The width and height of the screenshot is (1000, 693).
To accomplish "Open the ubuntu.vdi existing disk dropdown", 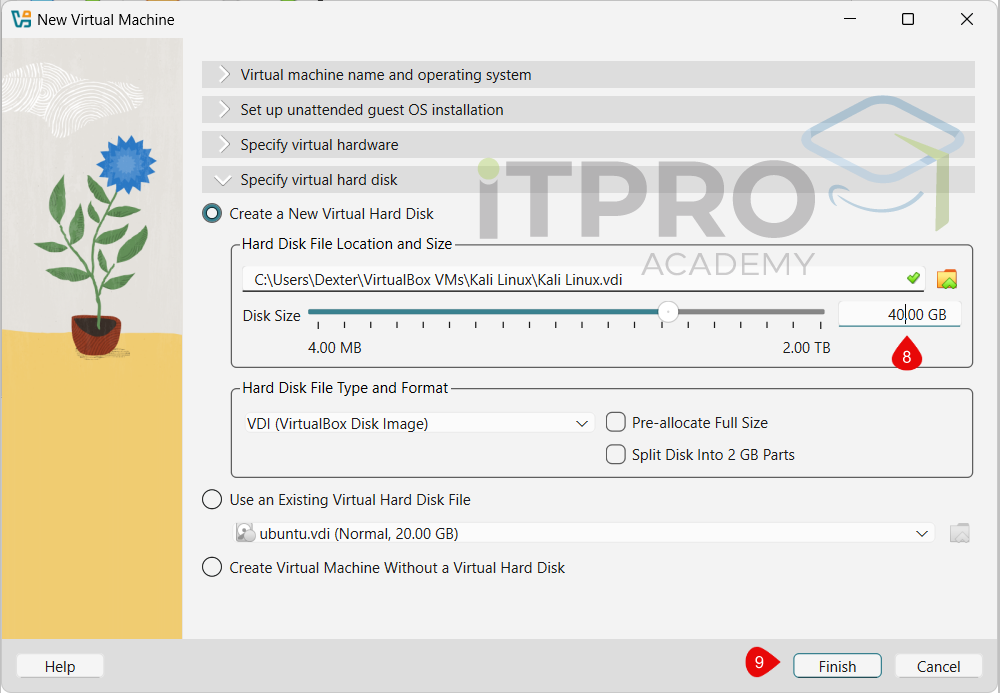I will click(584, 533).
